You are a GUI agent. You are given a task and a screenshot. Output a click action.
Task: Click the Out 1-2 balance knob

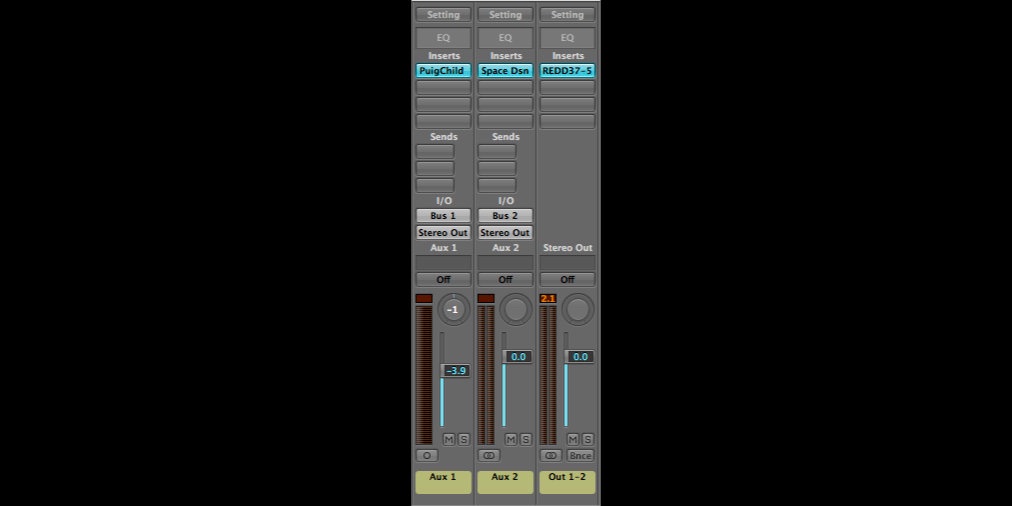point(578,310)
